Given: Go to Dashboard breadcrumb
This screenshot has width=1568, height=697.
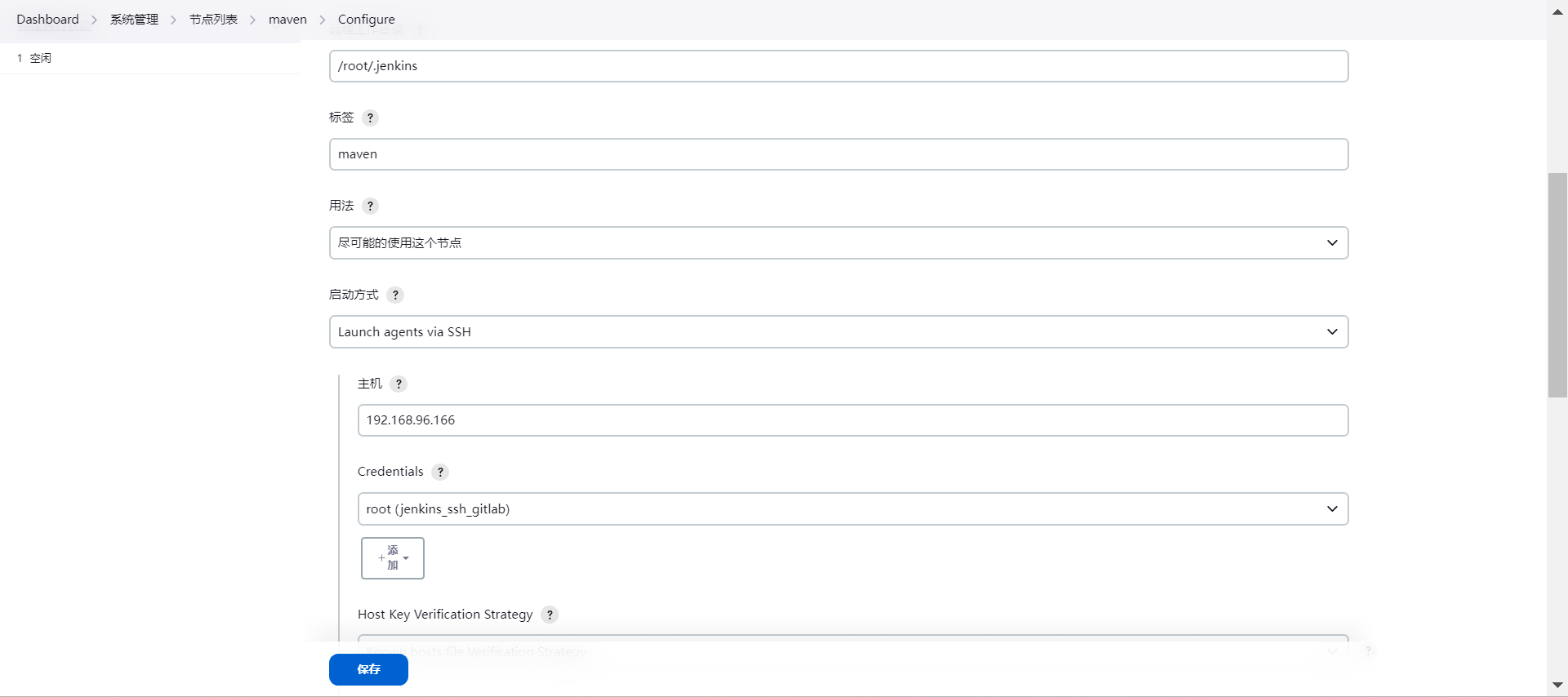Looking at the screenshot, I should [x=47, y=19].
